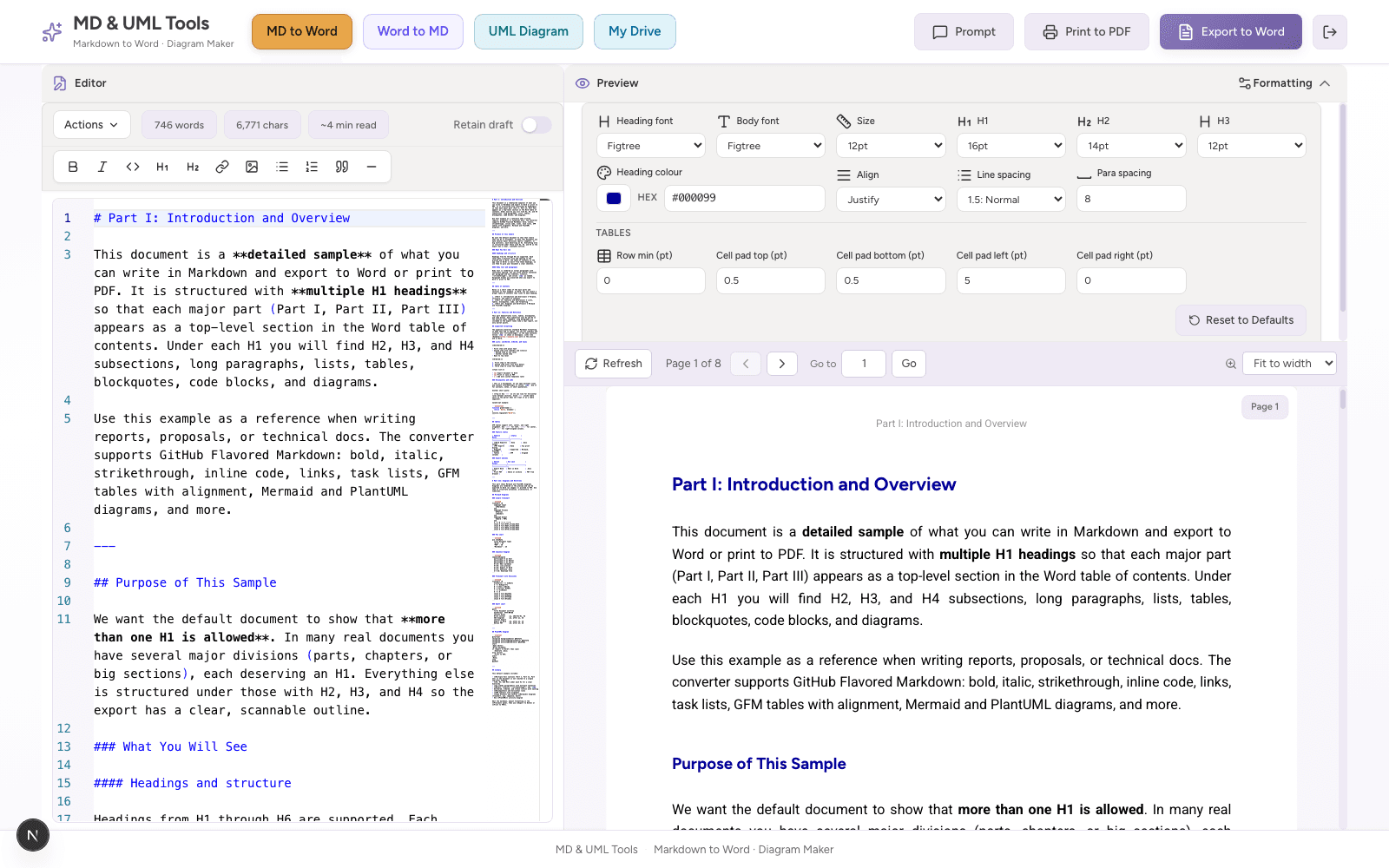
Task: Apply italic formatting in editor toolbar
Action: [x=102, y=167]
